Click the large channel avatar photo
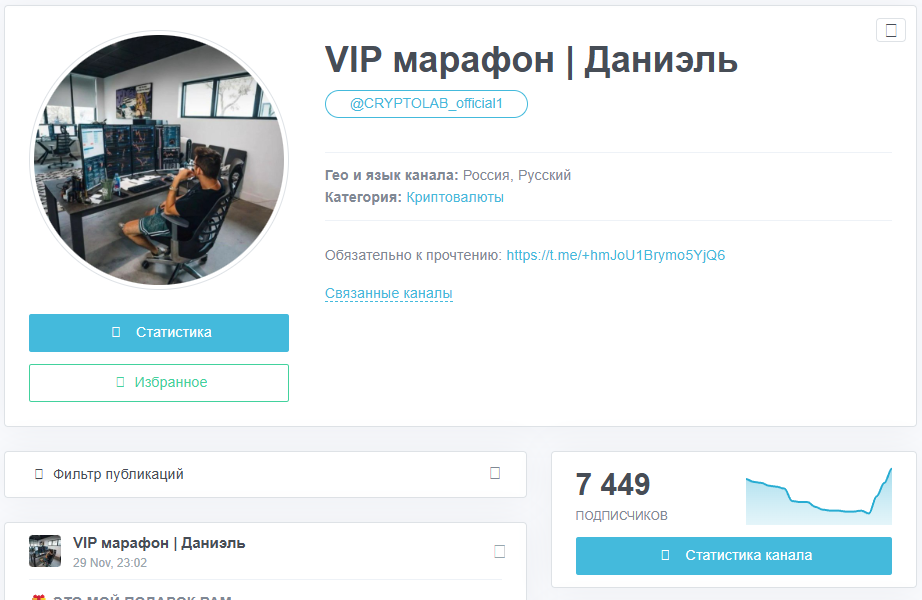This screenshot has width=922, height=600. pyautogui.click(x=159, y=160)
